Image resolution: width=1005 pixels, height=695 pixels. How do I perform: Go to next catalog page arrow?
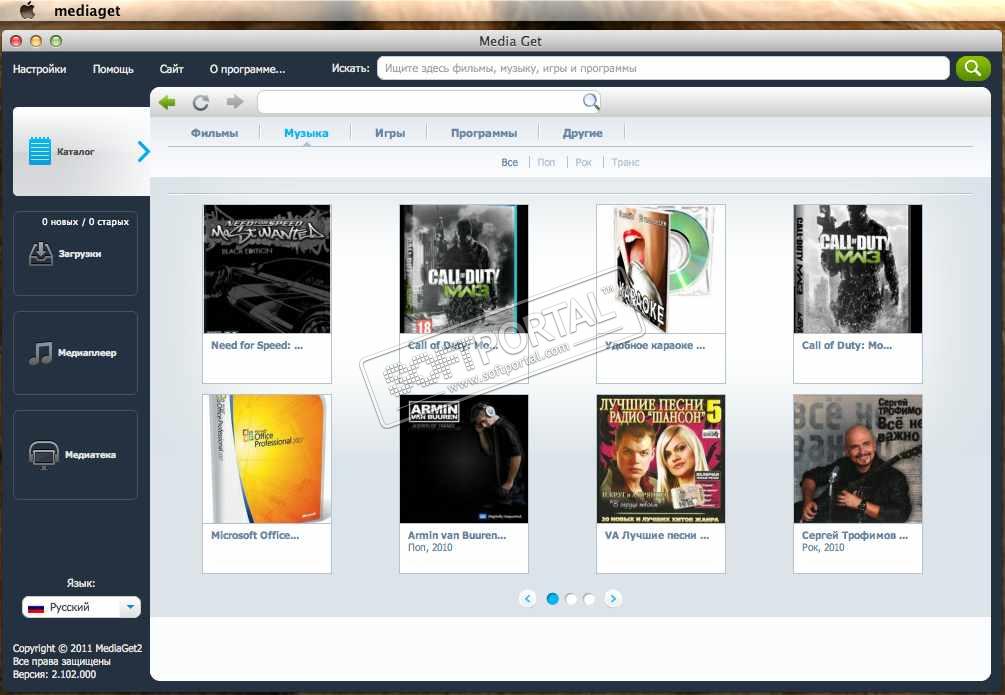tap(613, 599)
